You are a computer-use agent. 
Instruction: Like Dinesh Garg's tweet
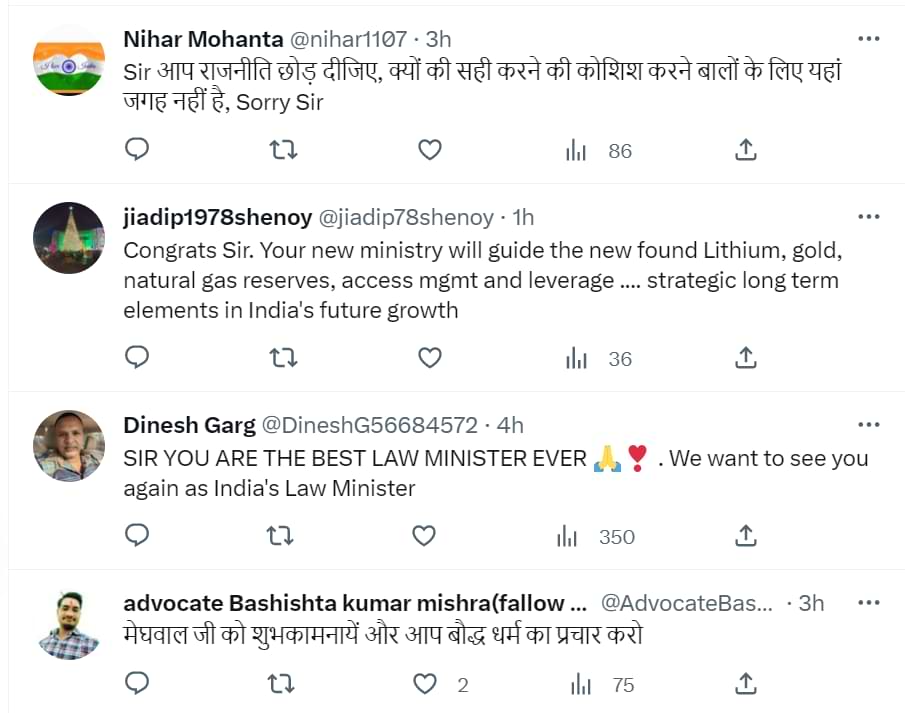coord(424,536)
